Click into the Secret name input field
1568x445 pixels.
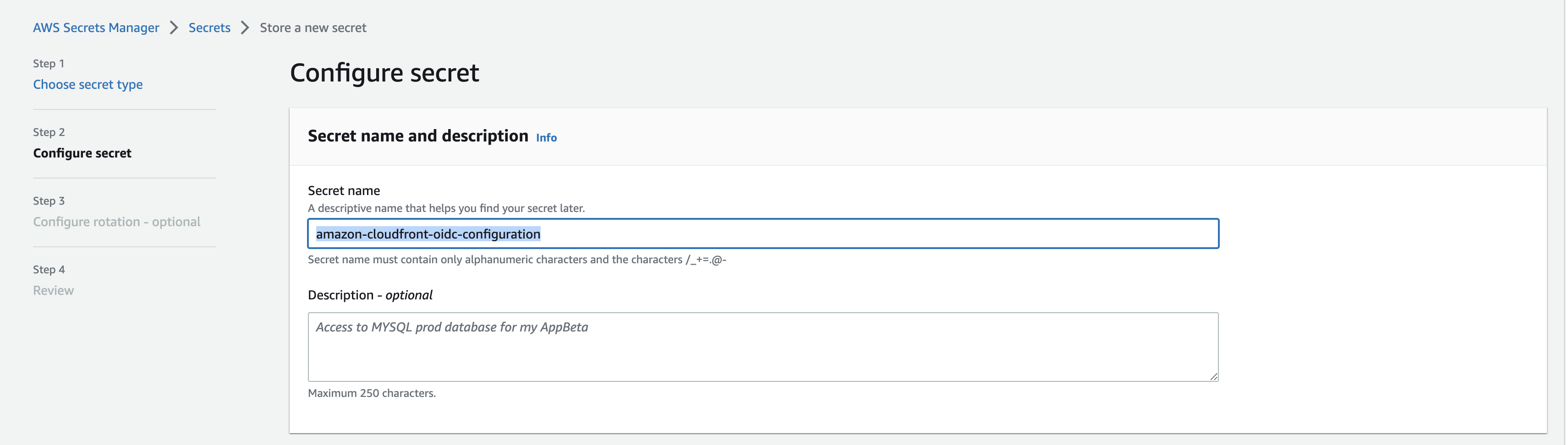[x=763, y=233]
